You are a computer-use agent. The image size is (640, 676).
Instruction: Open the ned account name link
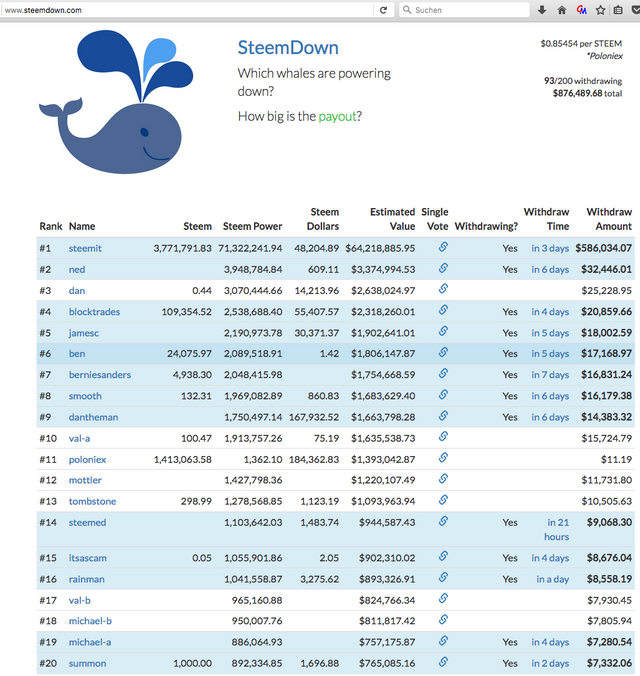77,269
